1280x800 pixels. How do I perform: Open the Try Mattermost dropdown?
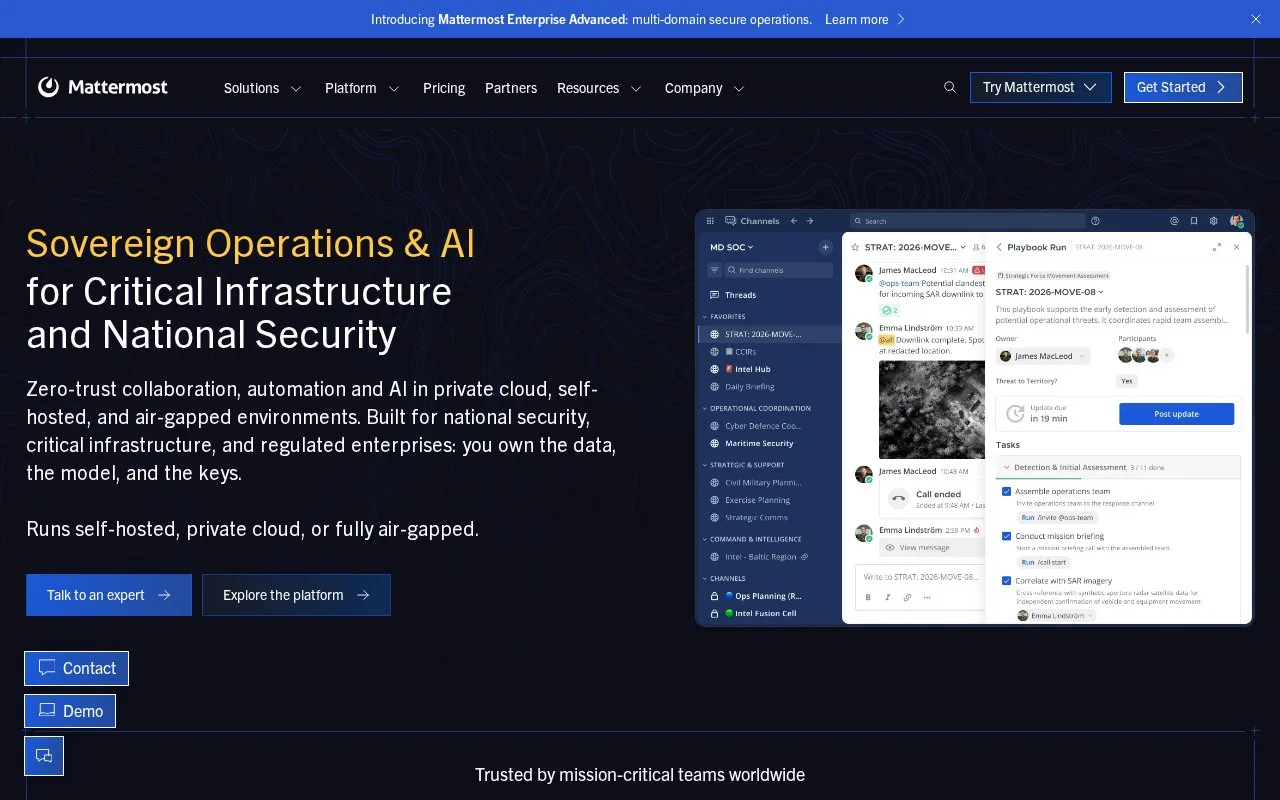(x=1040, y=87)
